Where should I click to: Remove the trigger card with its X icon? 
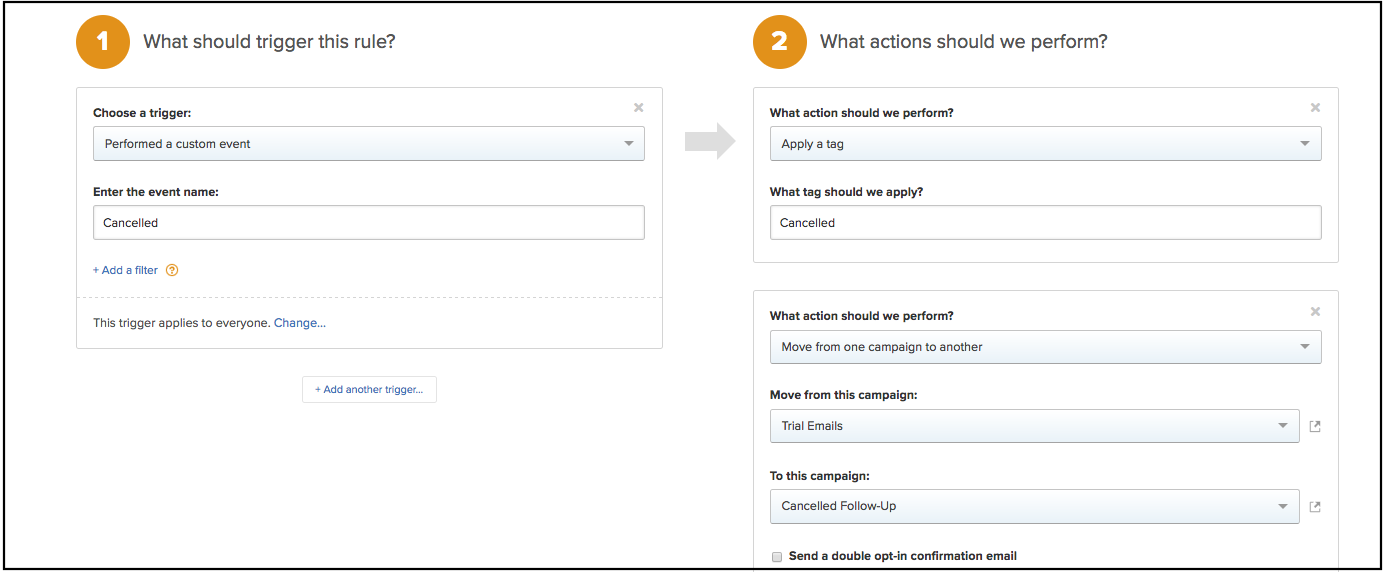639,108
